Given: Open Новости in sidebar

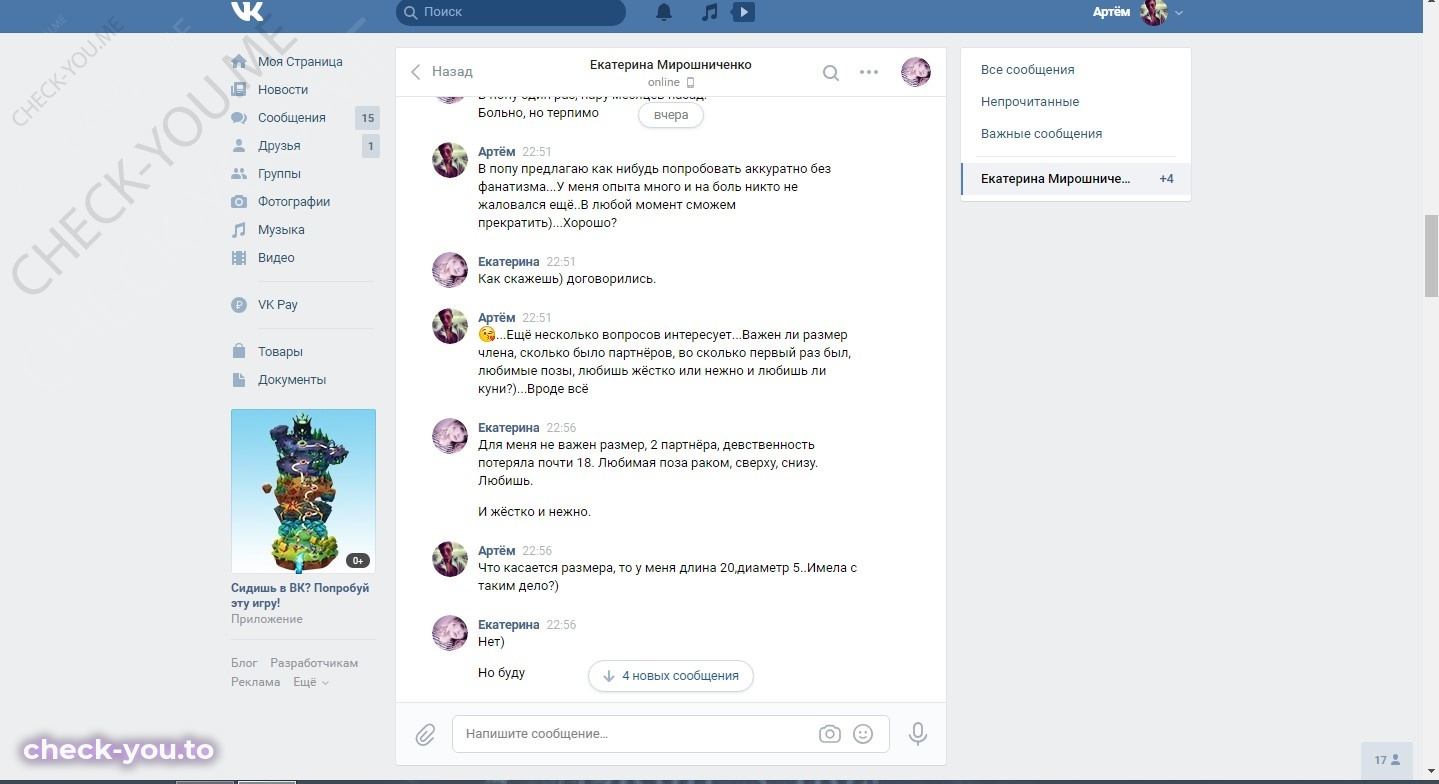Looking at the screenshot, I should tap(283, 90).
